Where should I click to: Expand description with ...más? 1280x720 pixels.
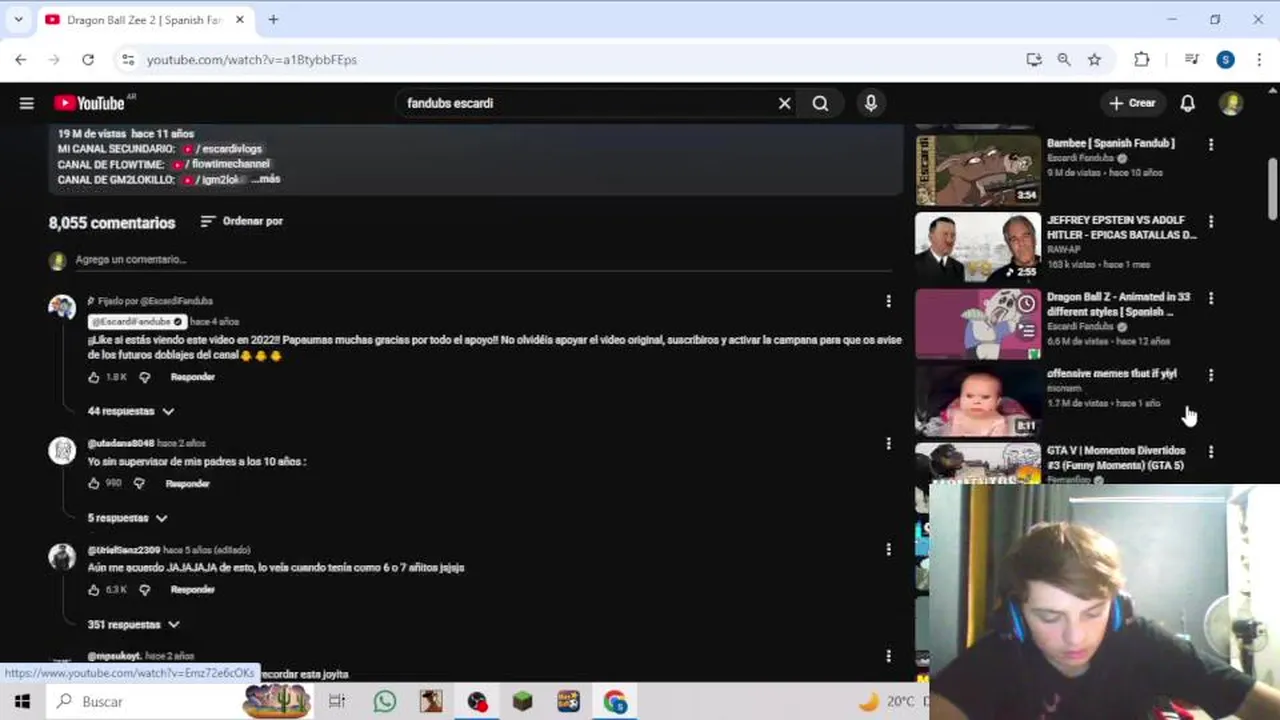[x=265, y=179]
